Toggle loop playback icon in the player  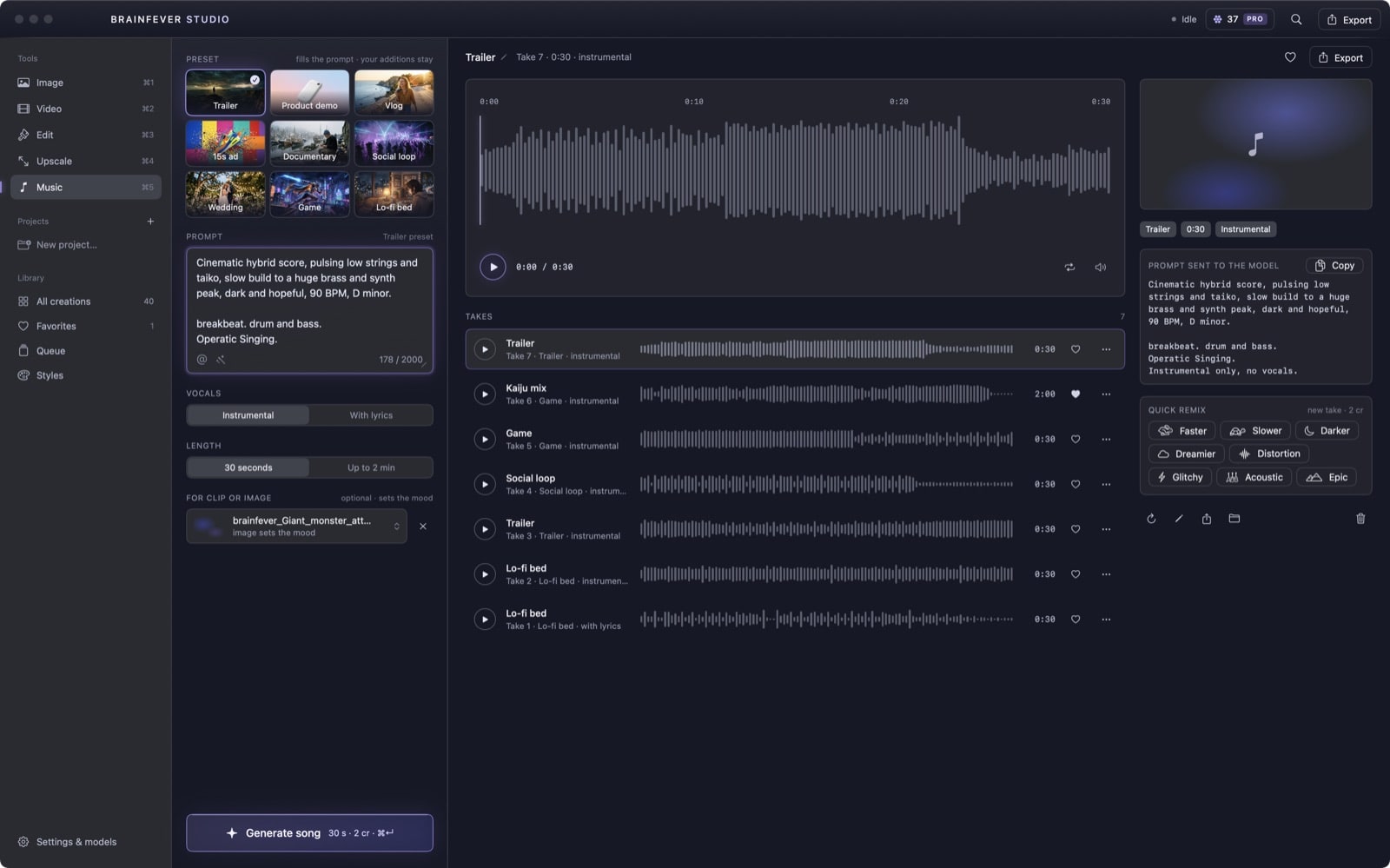pyautogui.click(x=1069, y=268)
